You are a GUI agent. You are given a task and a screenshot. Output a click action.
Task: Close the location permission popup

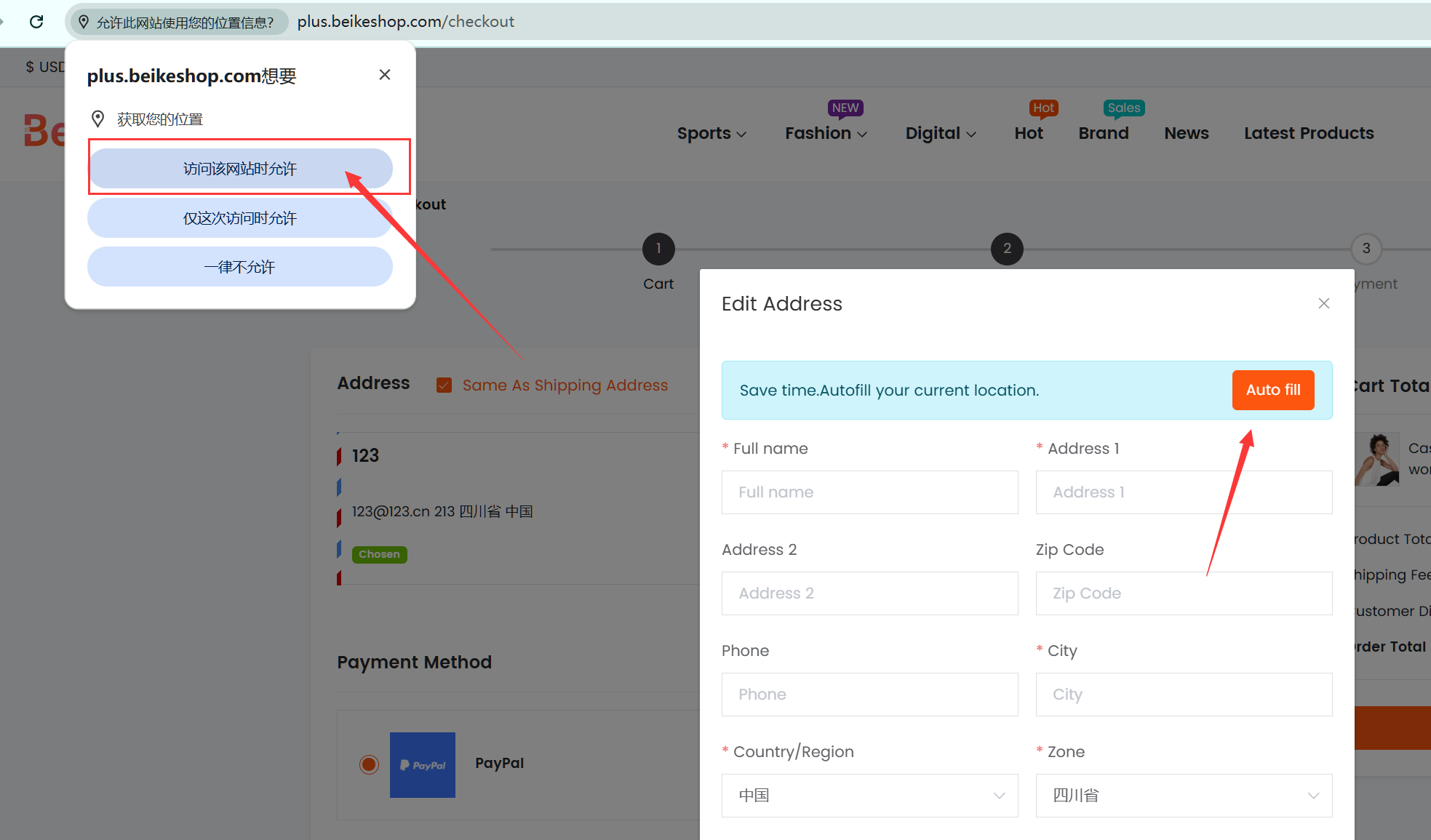pyautogui.click(x=385, y=75)
